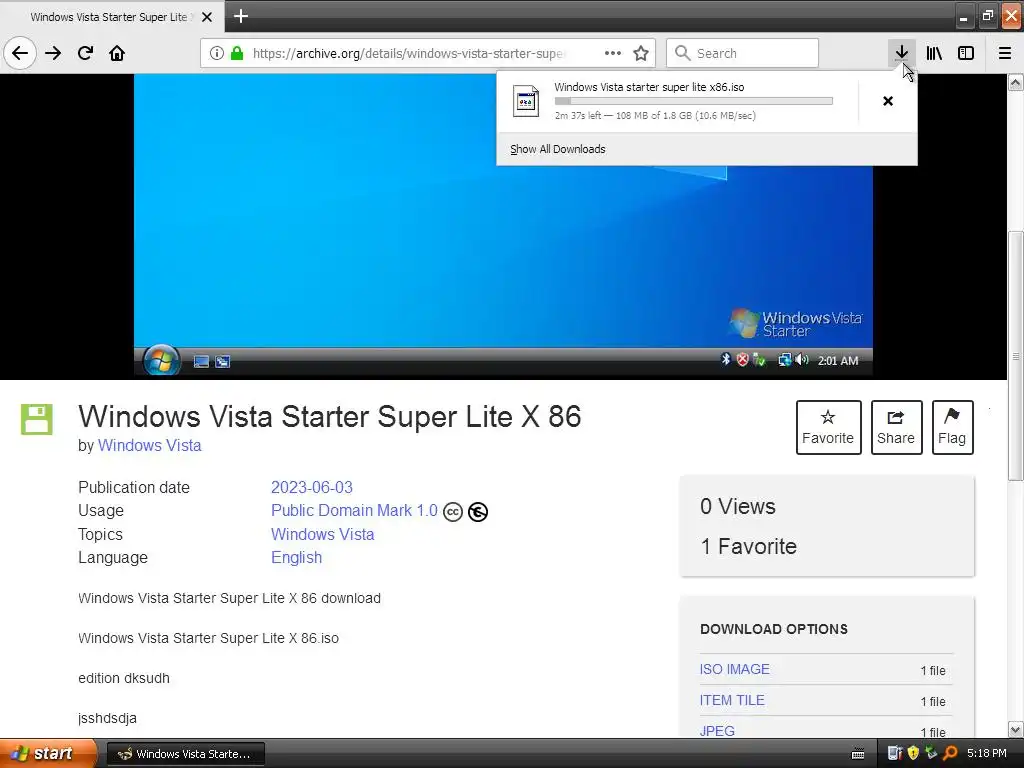The height and width of the screenshot is (768, 1024).
Task: Click the page title Windows Vista Starter Super Lite X 86
Action: tap(330, 417)
